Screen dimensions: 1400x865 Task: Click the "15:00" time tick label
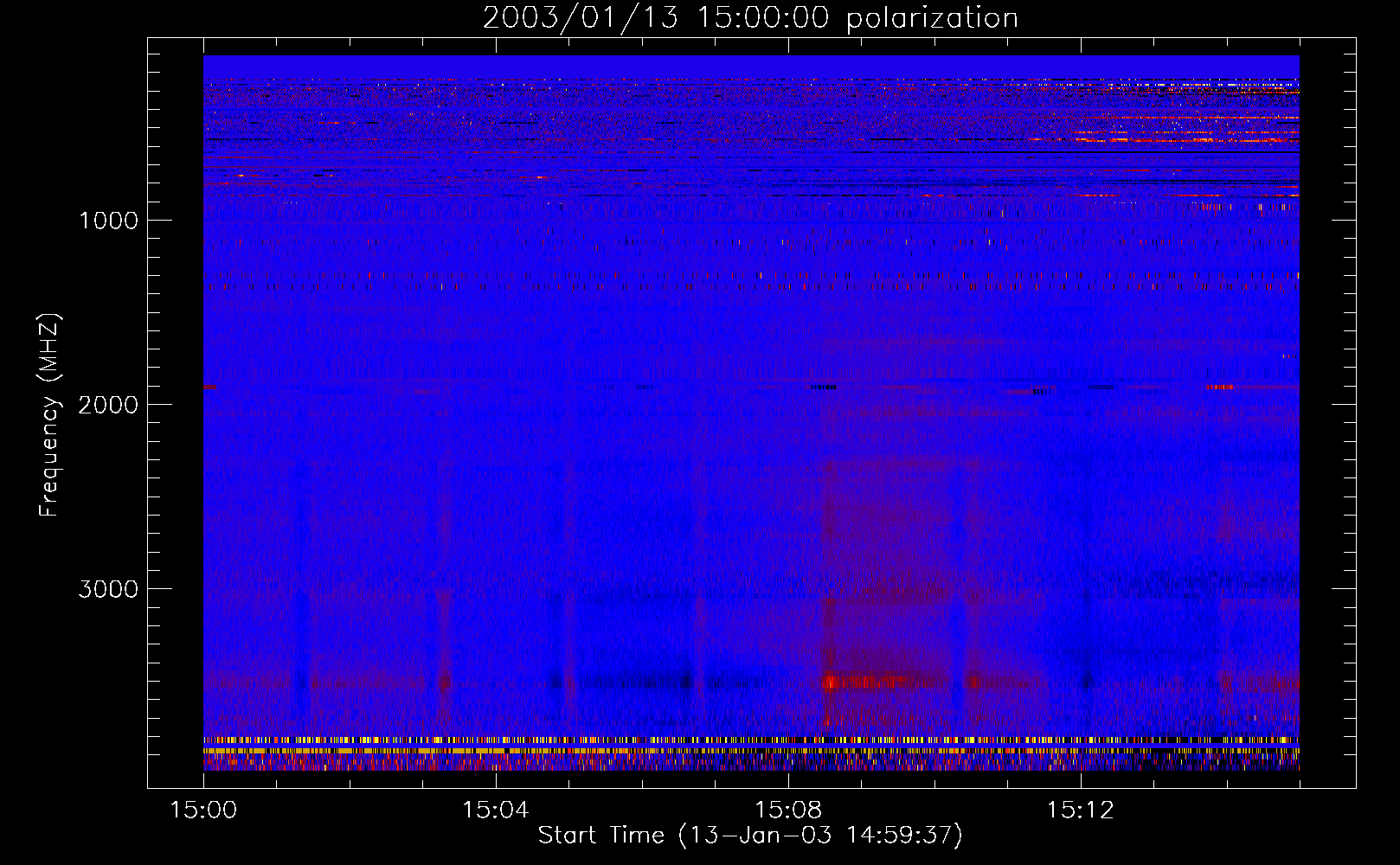pos(203,811)
